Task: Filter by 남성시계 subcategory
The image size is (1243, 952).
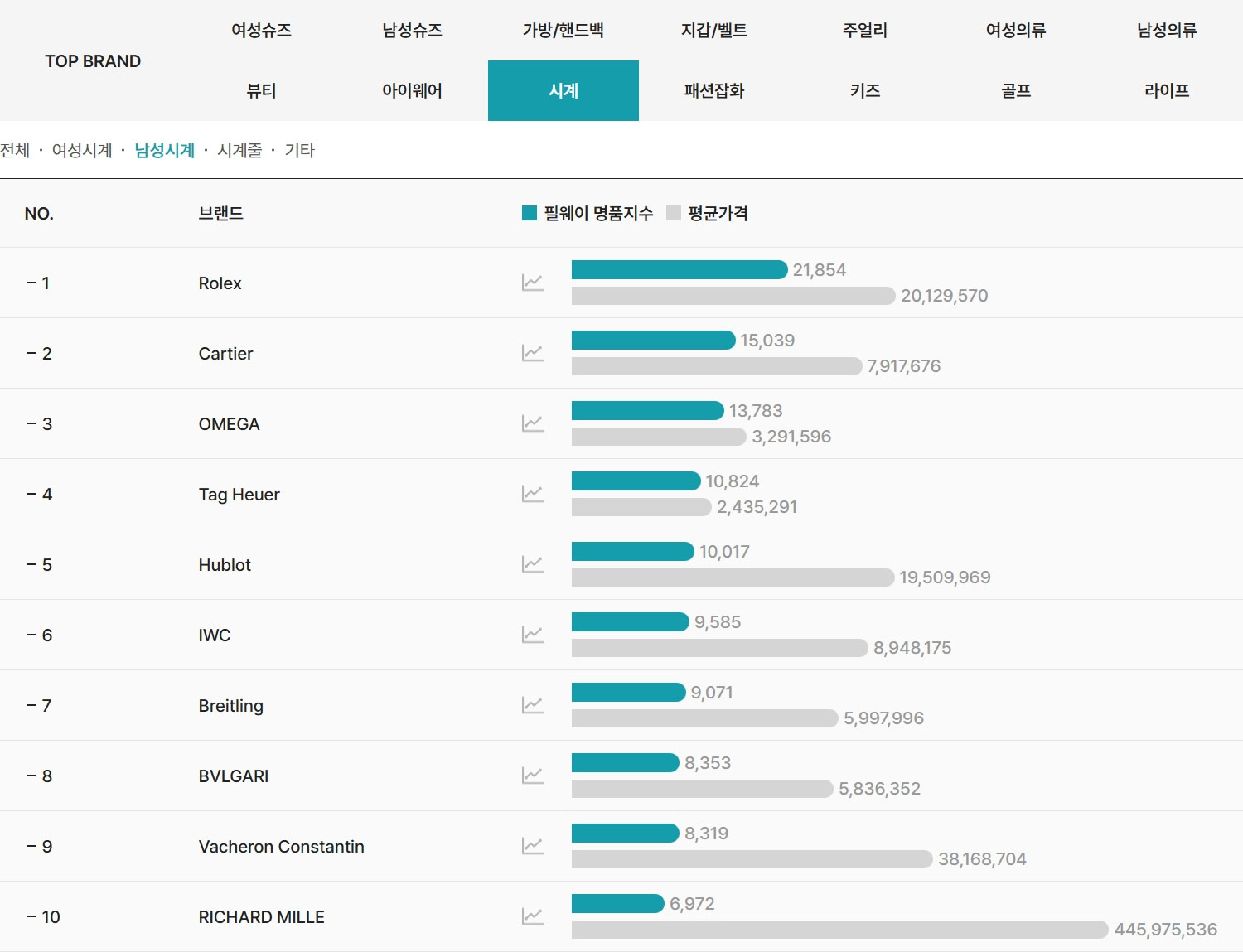Action: [x=165, y=150]
